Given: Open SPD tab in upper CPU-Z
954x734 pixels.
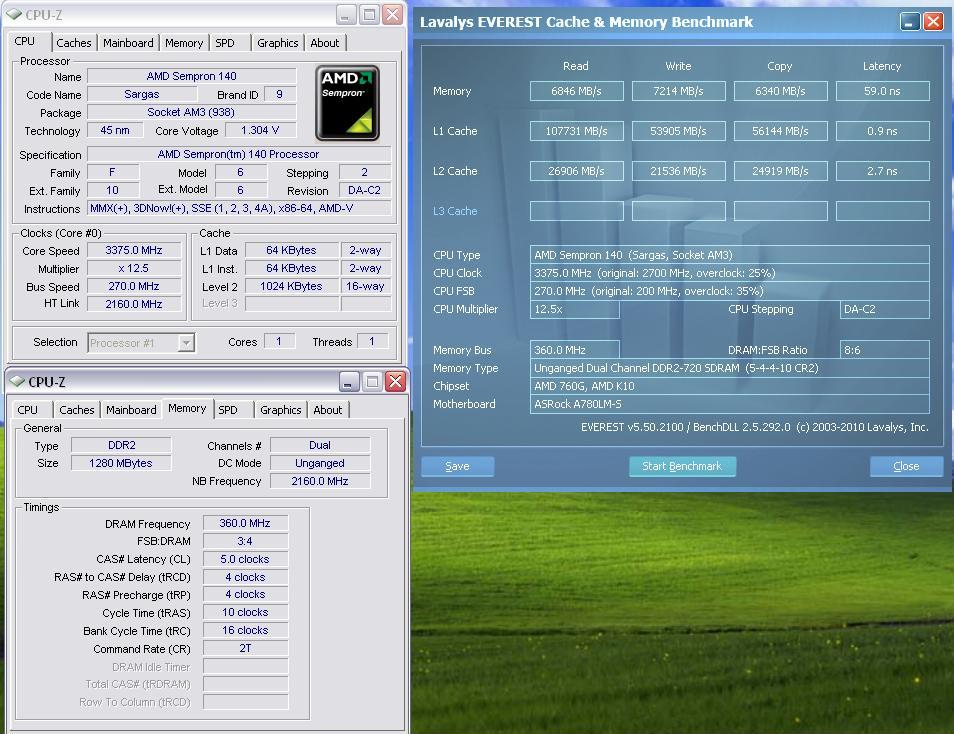Looking at the screenshot, I should click(x=225, y=43).
